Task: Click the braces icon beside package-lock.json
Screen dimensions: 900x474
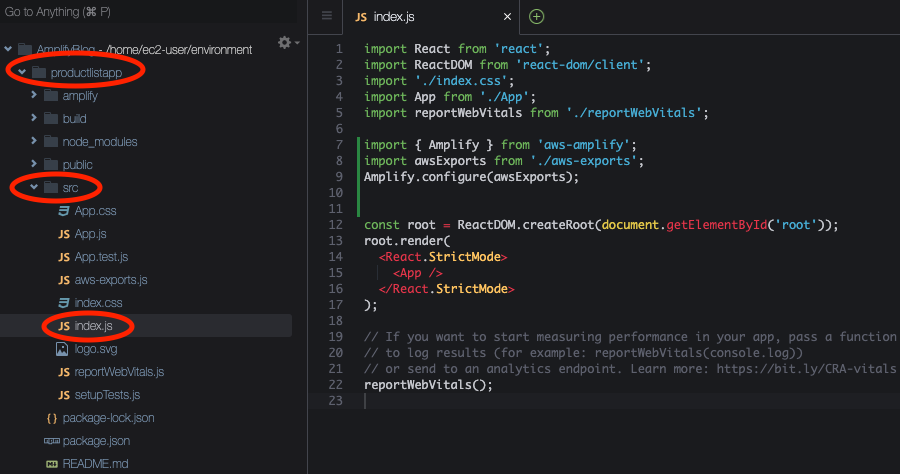Action: click(x=52, y=418)
